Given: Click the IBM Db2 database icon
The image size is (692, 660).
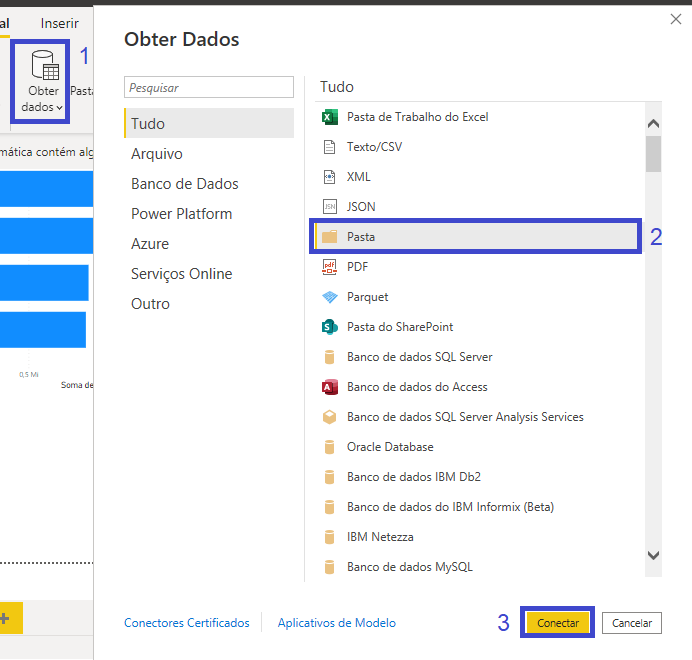Looking at the screenshot, I should tap(329, 477).
